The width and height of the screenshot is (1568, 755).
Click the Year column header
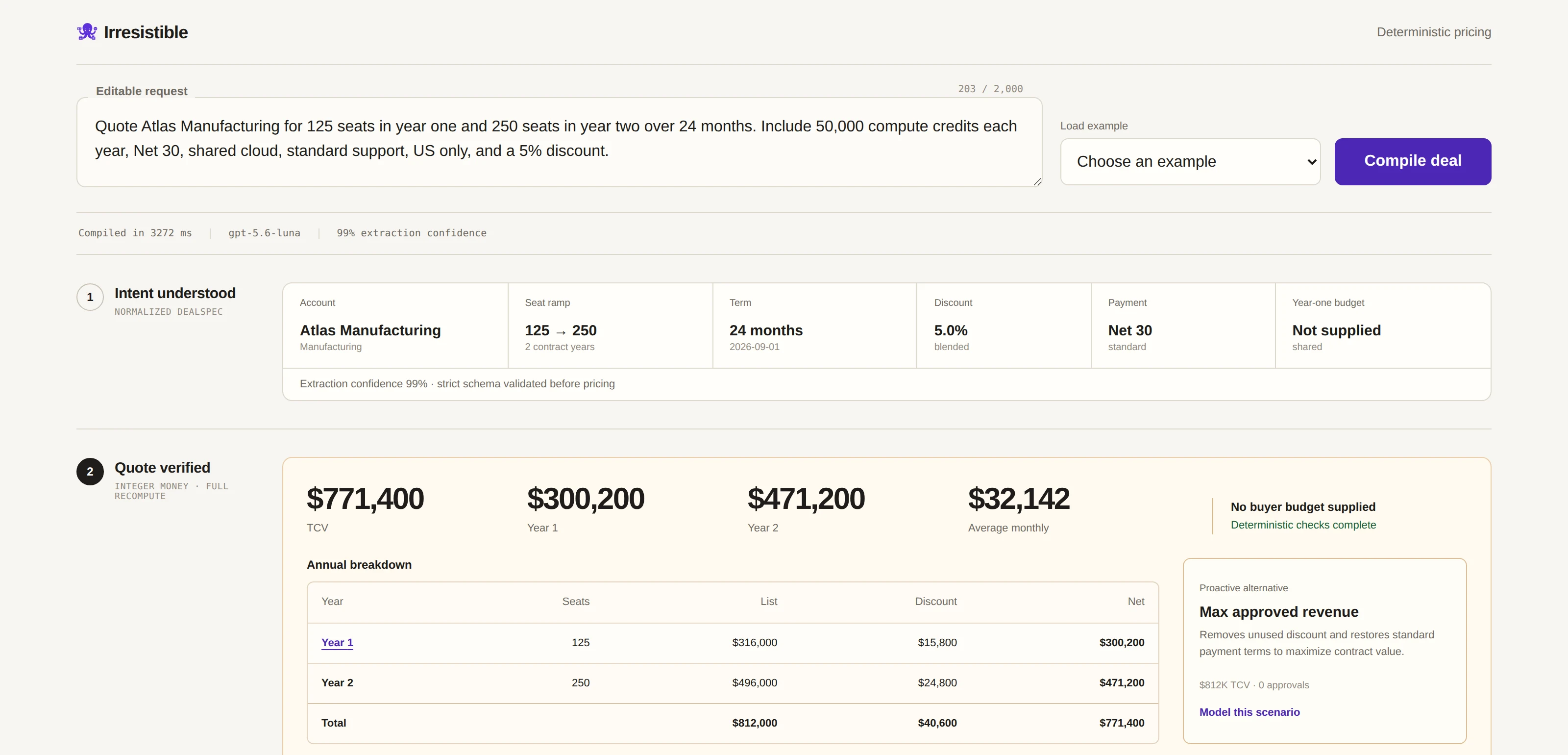pyautogui.click(x=332, y=602)
